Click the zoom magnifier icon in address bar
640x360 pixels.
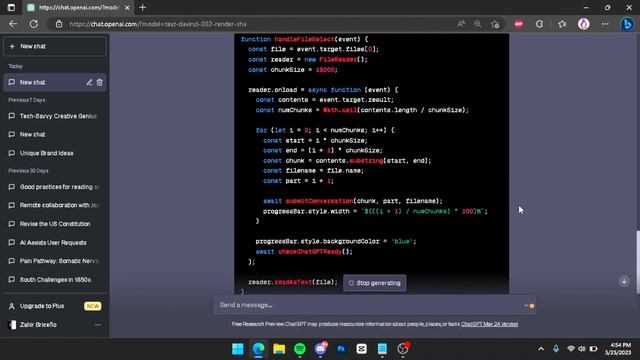pos(478,24)
